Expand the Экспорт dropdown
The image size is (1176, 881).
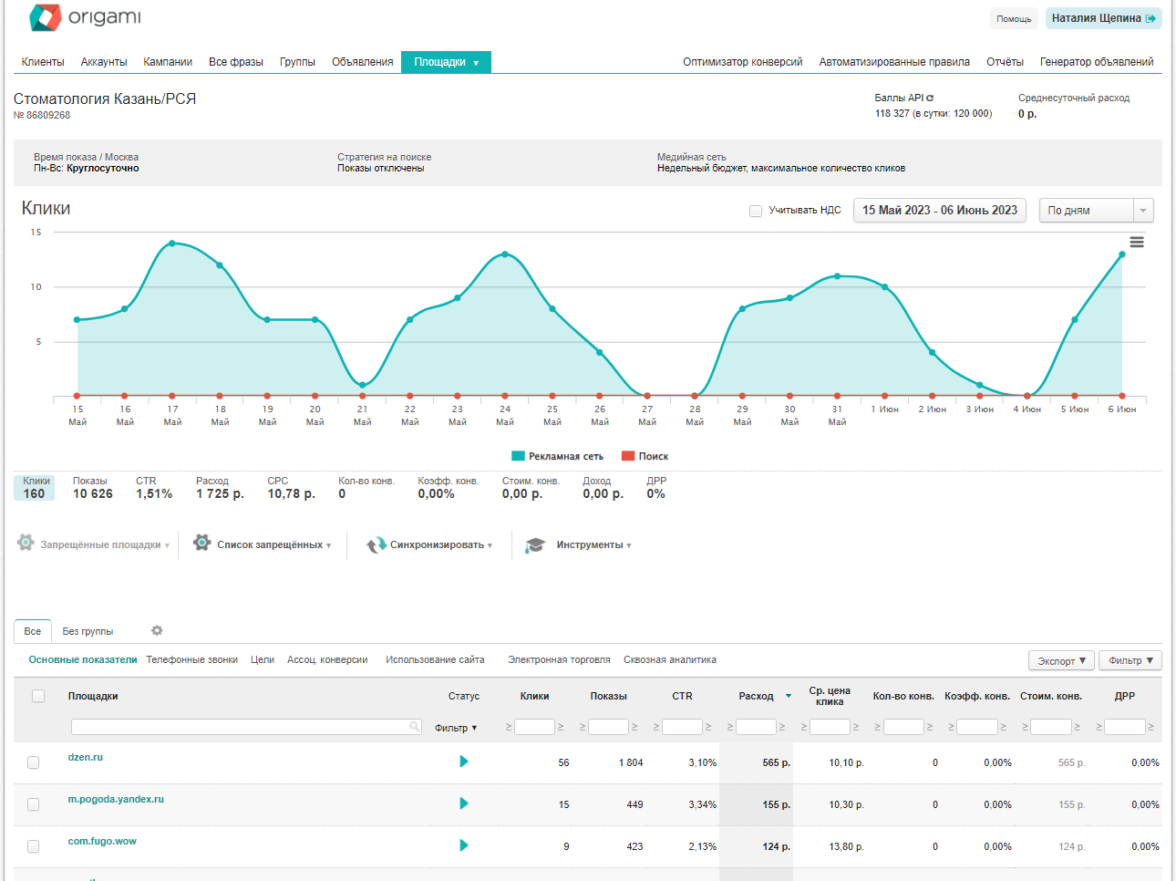(1060, 661)
